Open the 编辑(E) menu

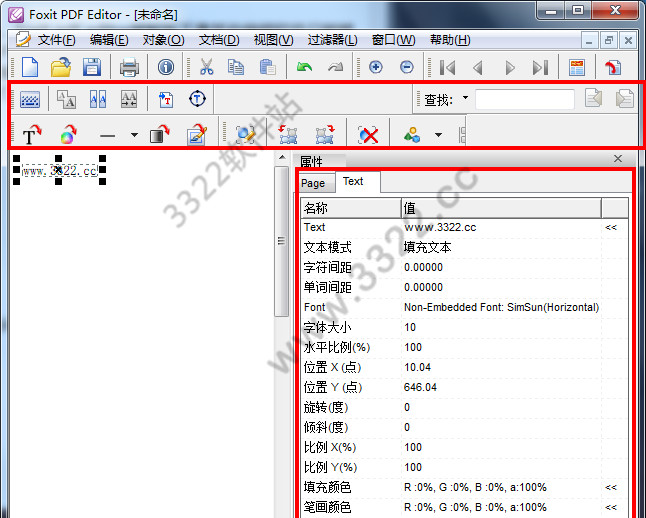pos(109,40)
